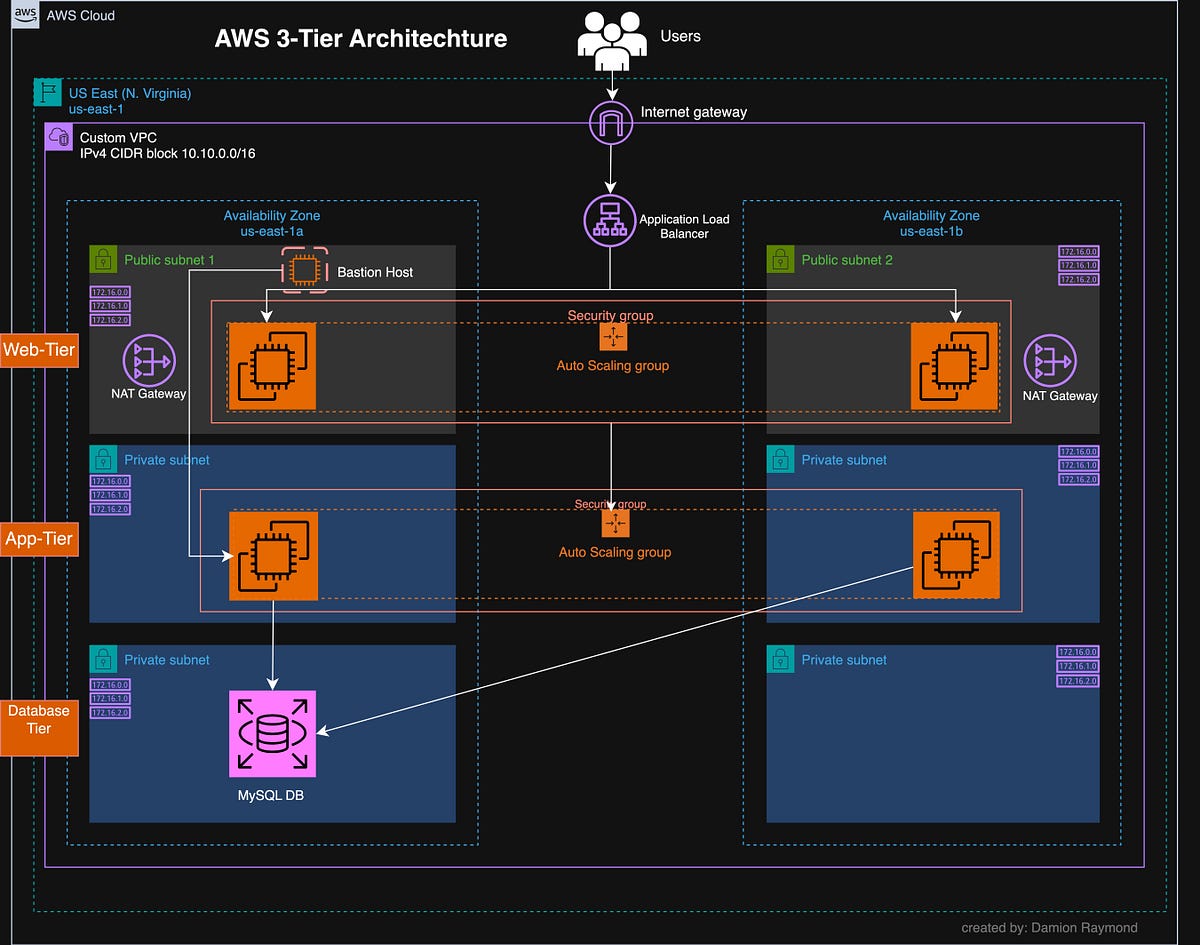Select the EC2 instance in Public subnet 2
The image size is (1200, 945).
coord(954,367)
